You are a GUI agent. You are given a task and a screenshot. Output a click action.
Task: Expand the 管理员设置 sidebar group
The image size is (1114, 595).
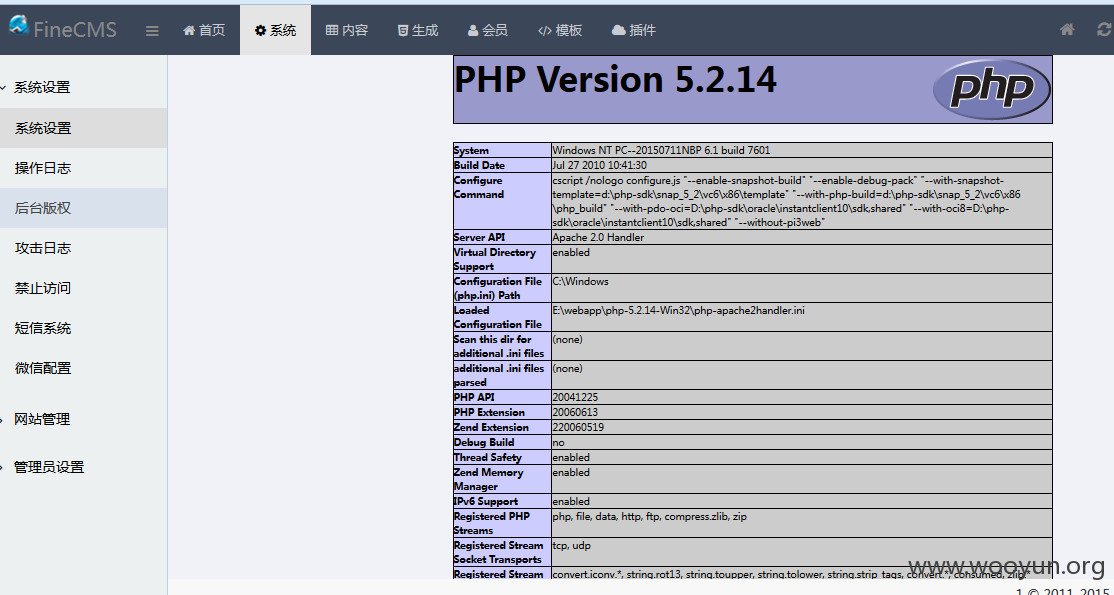click(49, 467)
